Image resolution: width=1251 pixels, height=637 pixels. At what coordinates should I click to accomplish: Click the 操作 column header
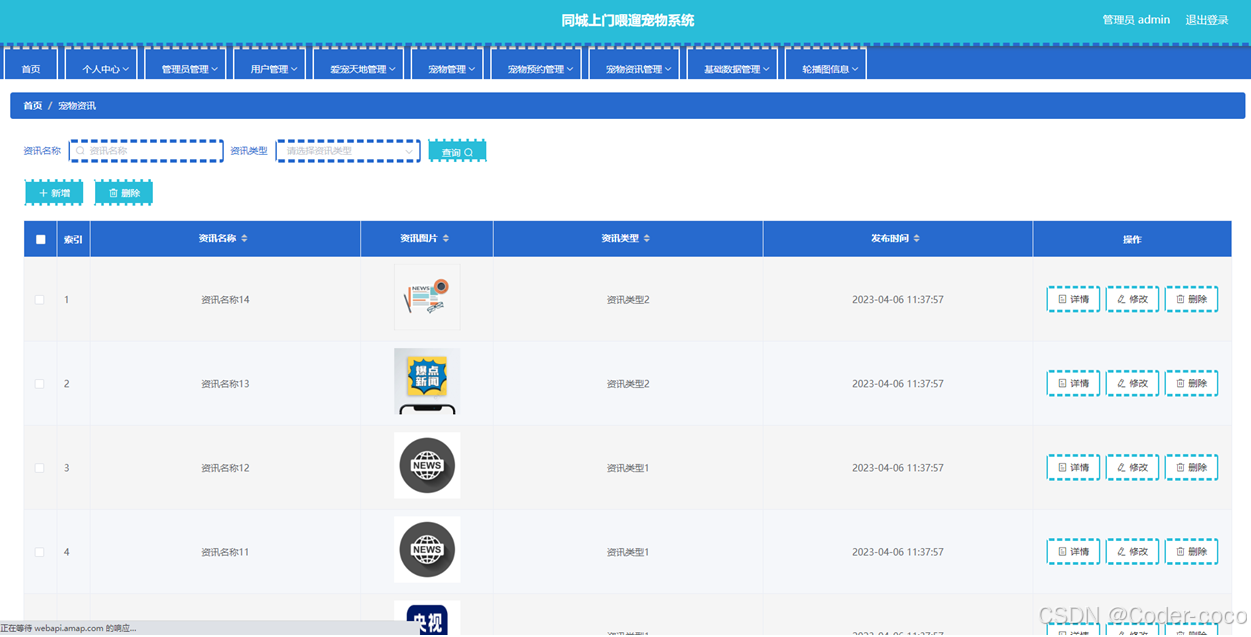(1132, 239)
